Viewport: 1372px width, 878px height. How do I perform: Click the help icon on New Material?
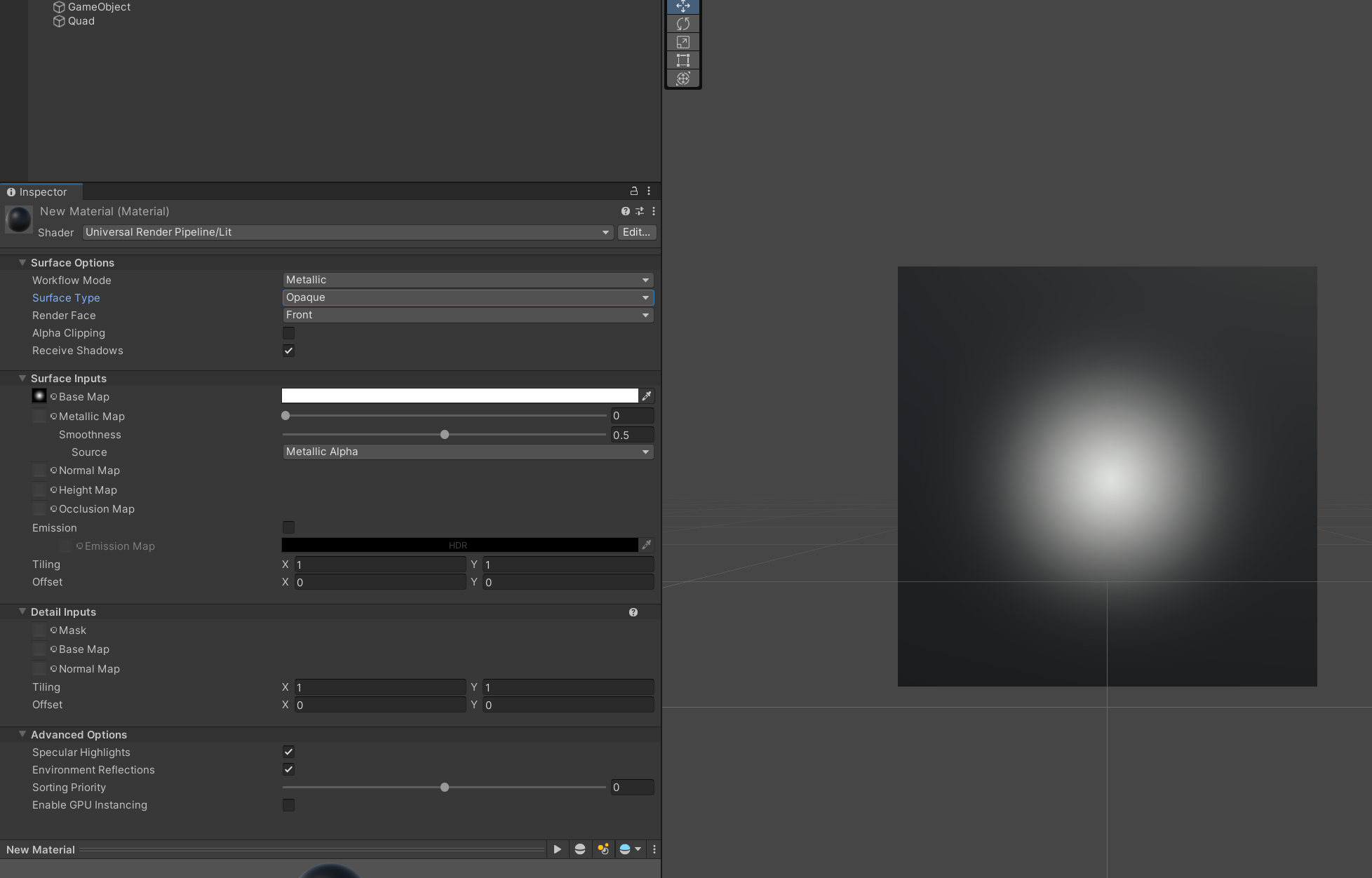pyautogui.click(x=624, y=211)
